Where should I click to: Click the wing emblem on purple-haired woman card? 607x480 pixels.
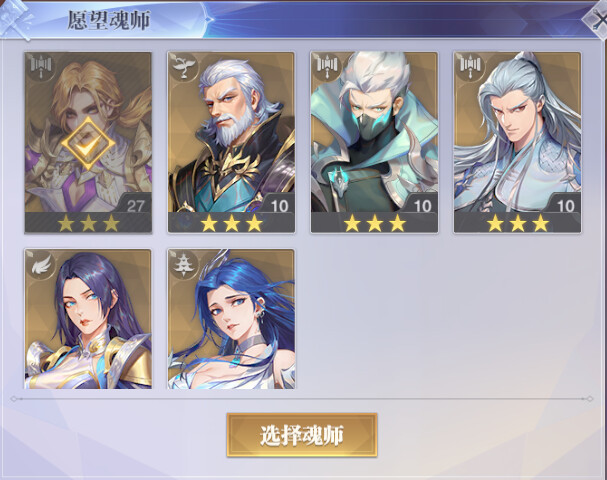pos(41,264)
